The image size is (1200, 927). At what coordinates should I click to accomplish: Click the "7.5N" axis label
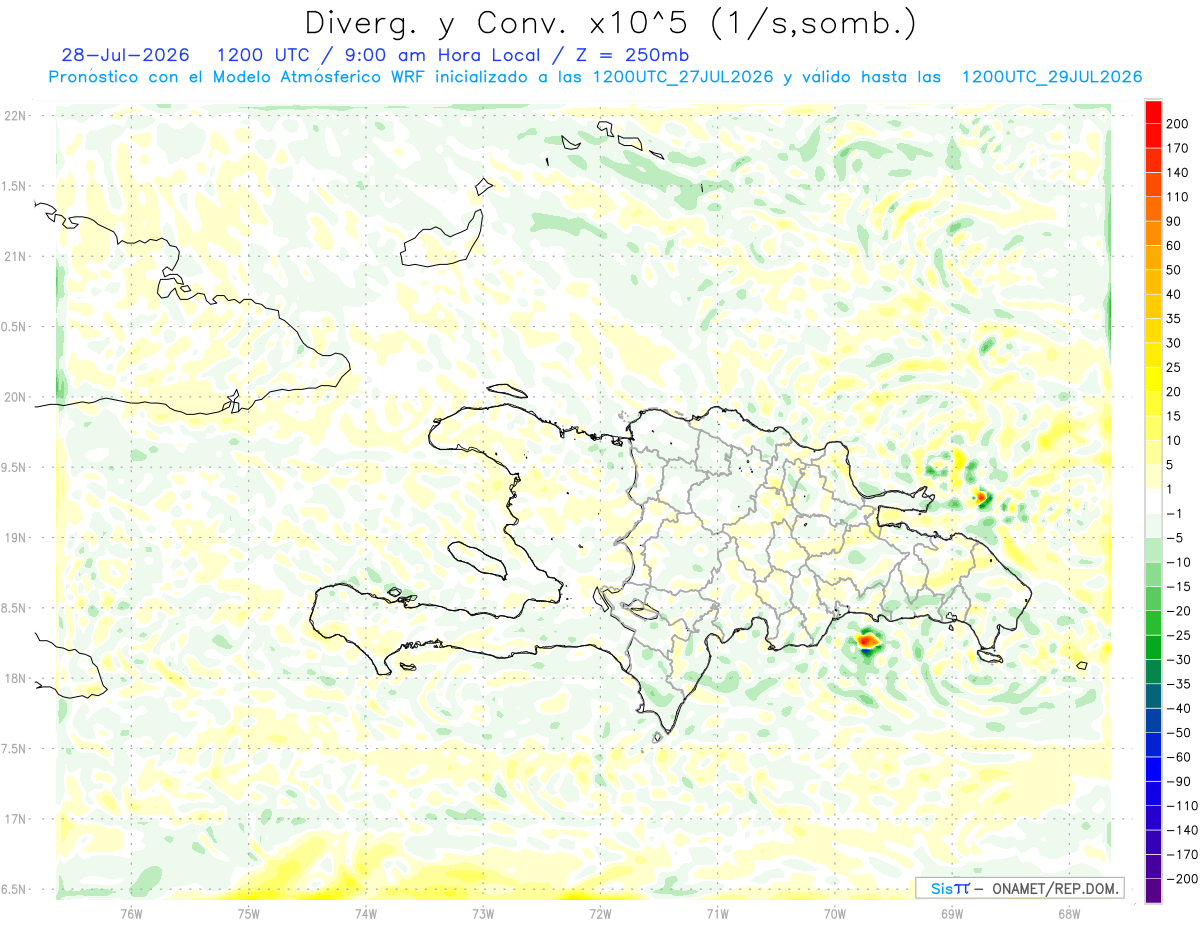pyautogui.click(x=15, y=748)
